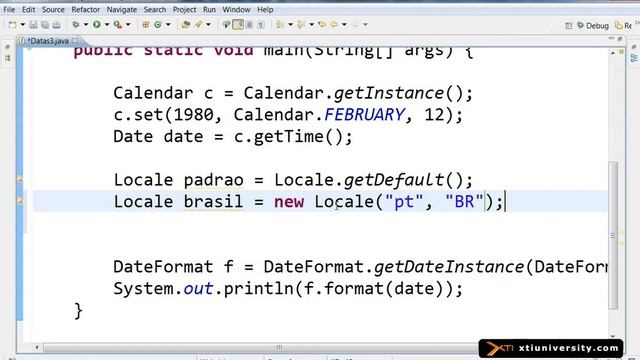The image size is (640, 360).
Task: Click the horizontal scrollbar left arrow
Action: point(37,347)
